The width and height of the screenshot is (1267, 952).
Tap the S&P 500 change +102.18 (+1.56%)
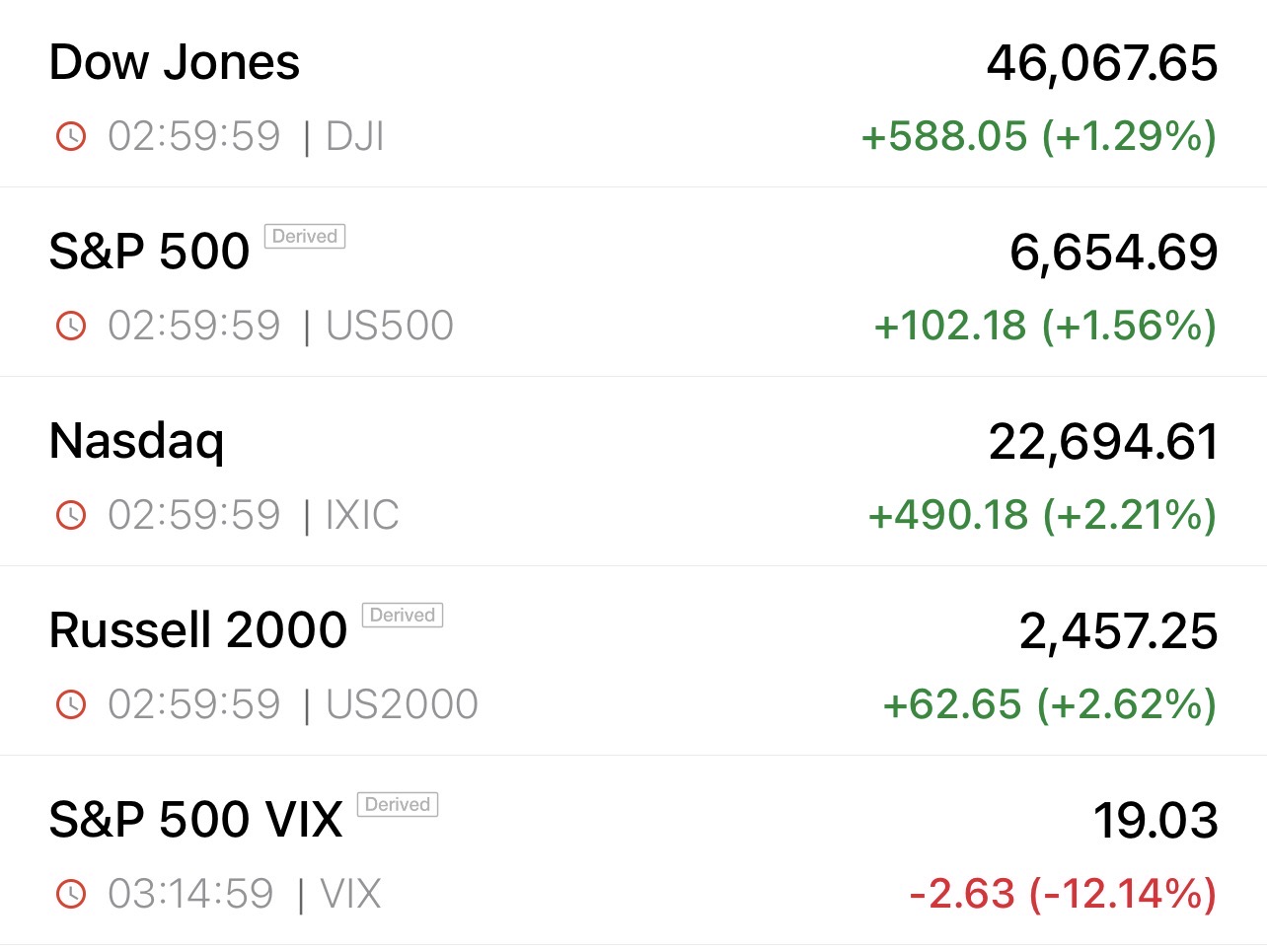point(1045,326)
